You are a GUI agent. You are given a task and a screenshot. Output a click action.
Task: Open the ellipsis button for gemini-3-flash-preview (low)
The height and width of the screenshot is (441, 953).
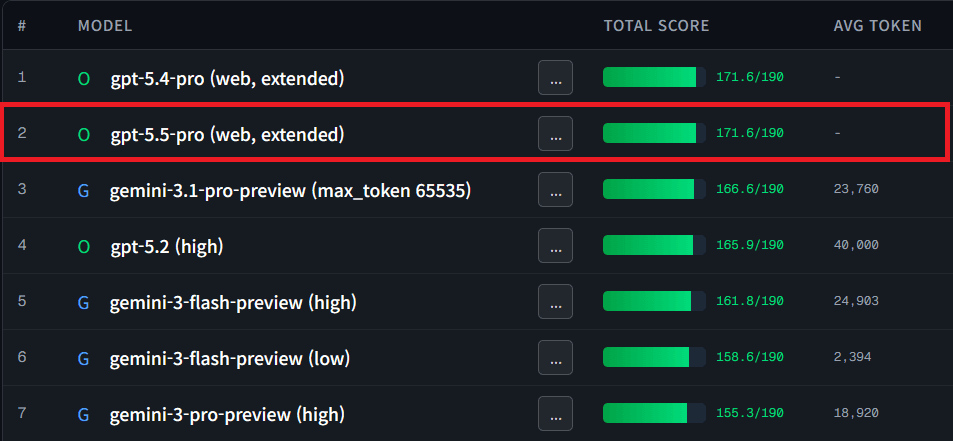[x=555, y=358]
